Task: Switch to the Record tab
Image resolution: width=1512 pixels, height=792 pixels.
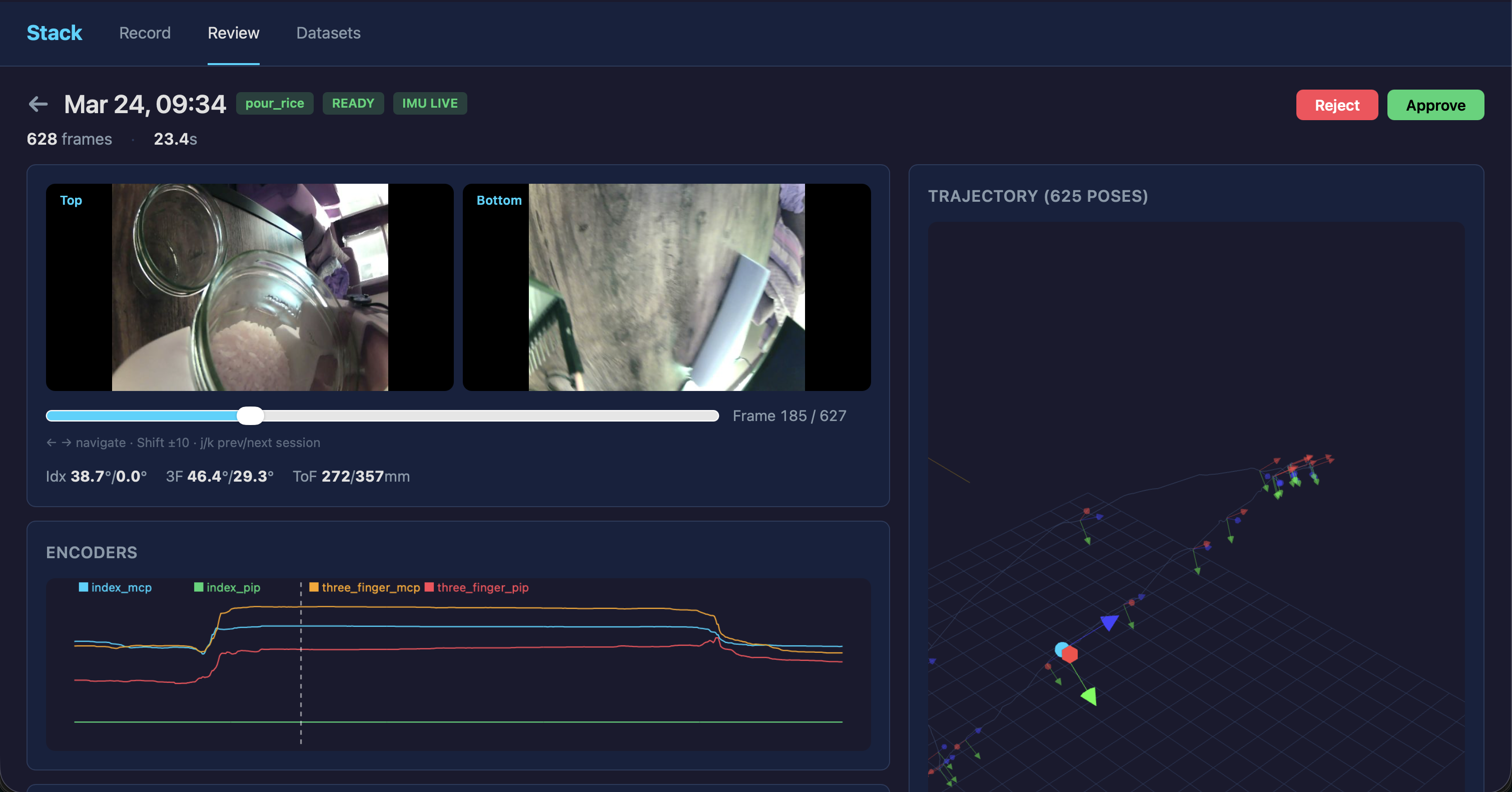Action: [145, 33]
